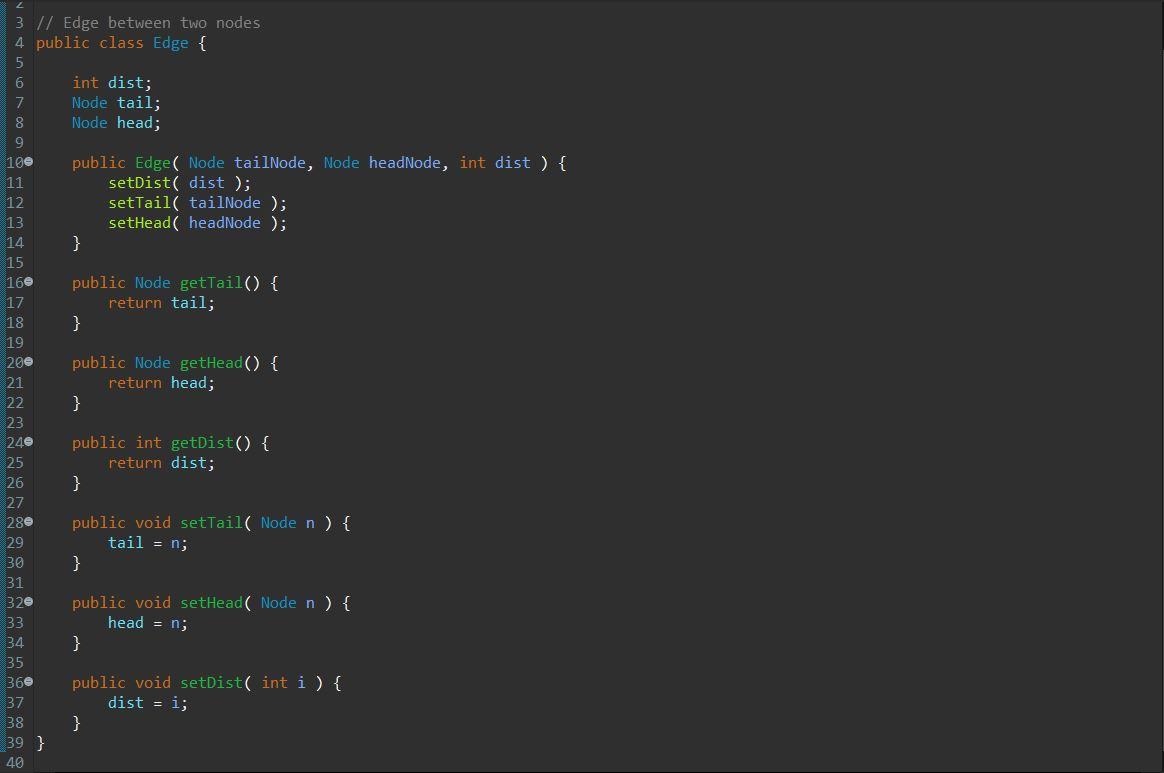The height and width of the screenshot is (773, 1164).
Task: Click the closing brace on line 39
Action: (x=40, y=742)
